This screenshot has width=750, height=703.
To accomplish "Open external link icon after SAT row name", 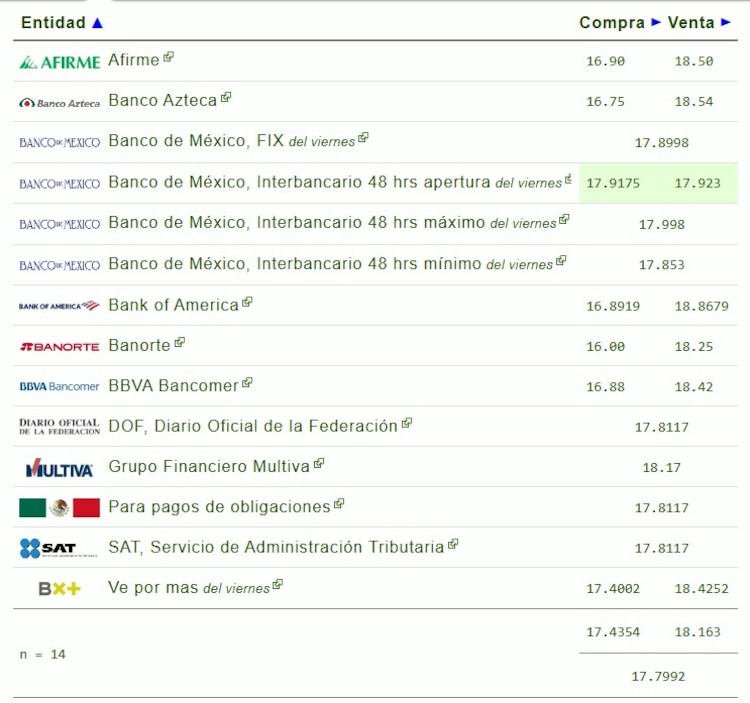I will coord(453,544).
